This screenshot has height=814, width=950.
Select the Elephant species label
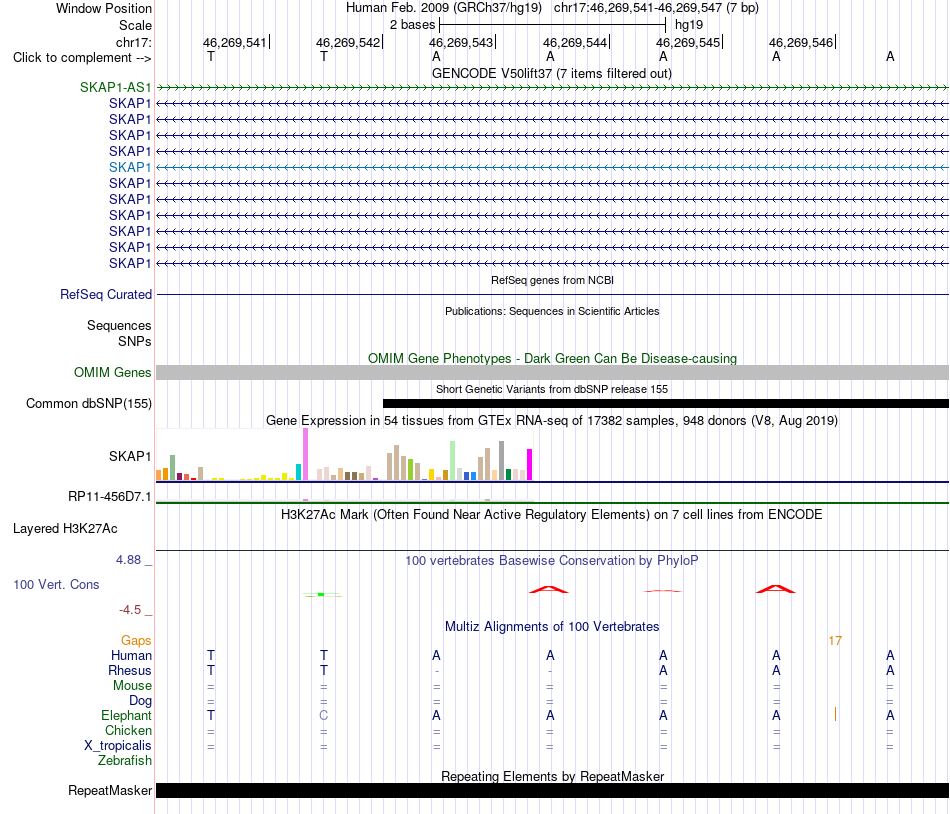point(126,715)
